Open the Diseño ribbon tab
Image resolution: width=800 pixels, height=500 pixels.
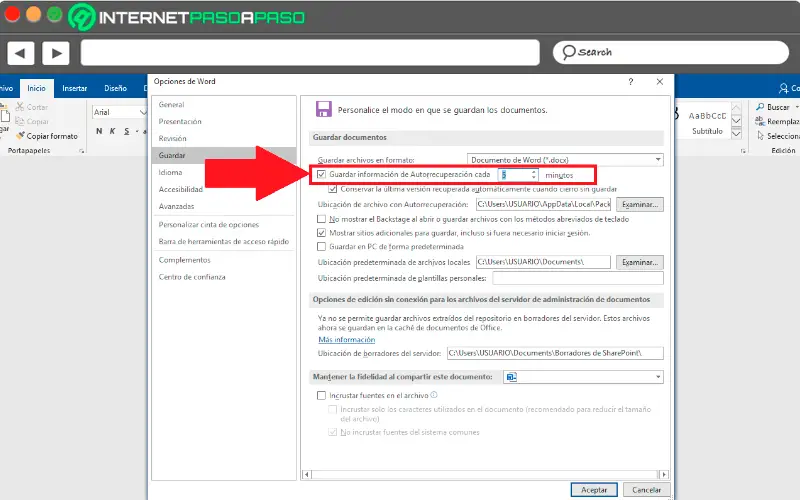pos(116,88)
